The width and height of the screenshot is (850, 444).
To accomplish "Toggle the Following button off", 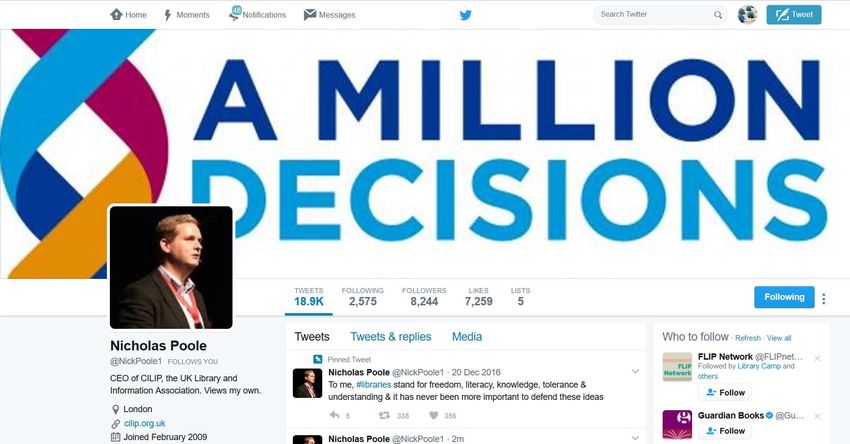I will [784, 297].
